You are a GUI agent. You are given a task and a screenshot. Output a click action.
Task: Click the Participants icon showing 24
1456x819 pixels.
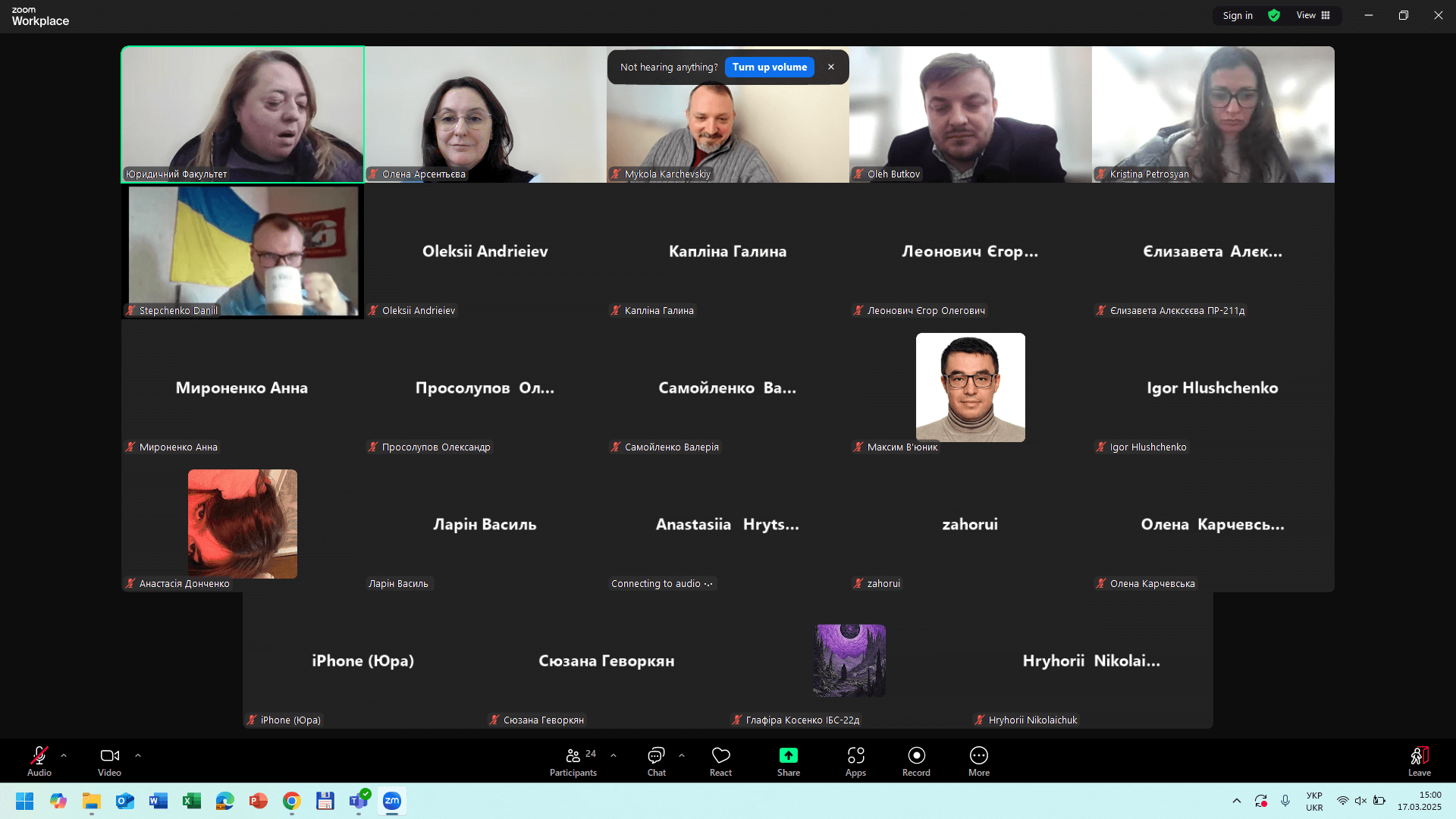tap(573, 756)
